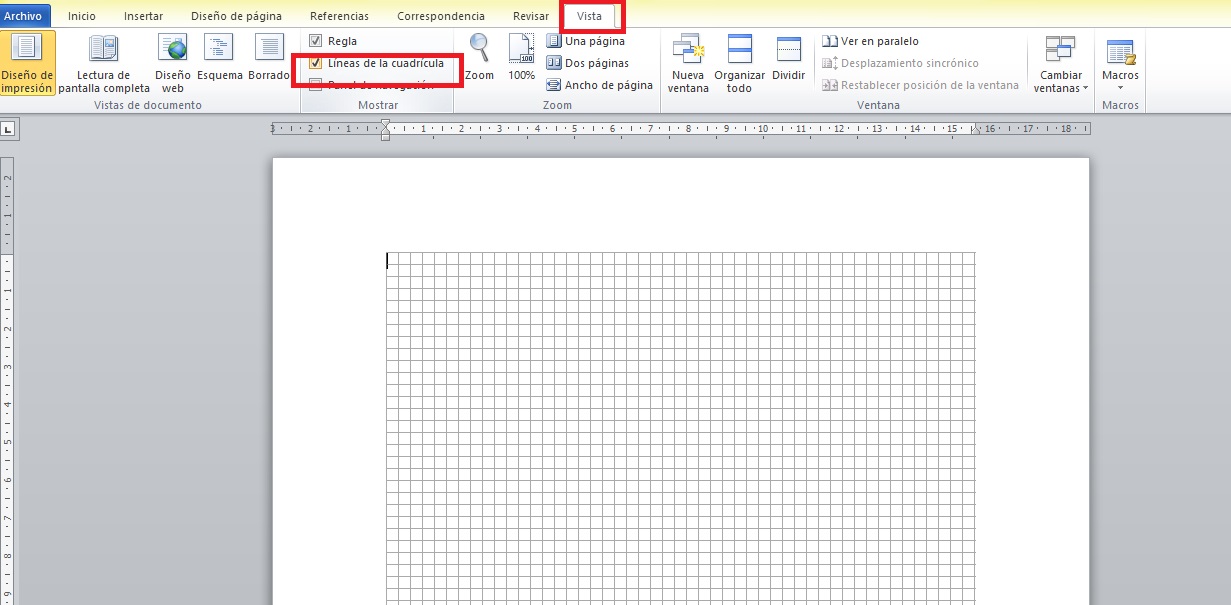
Task: Open the Macros dropdown arrow
Action: (x=1120, y=87)
